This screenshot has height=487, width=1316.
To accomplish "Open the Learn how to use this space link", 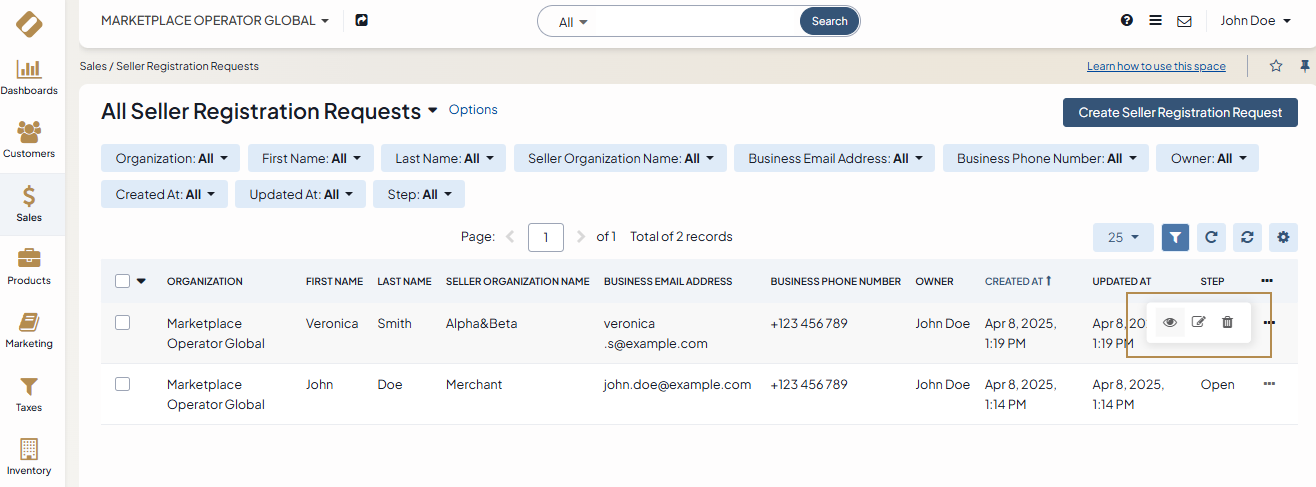I will pos(1156,66).
